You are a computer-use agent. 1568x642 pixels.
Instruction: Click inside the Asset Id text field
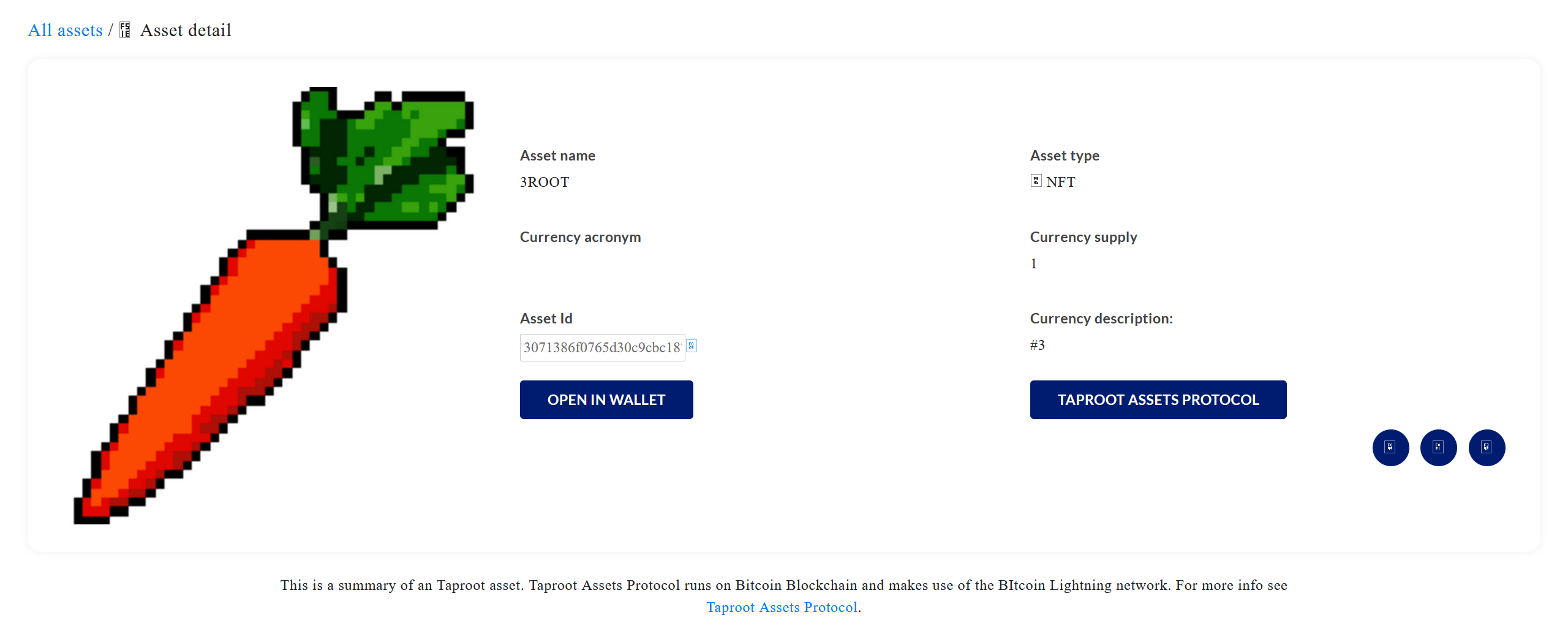pos(601,347)
